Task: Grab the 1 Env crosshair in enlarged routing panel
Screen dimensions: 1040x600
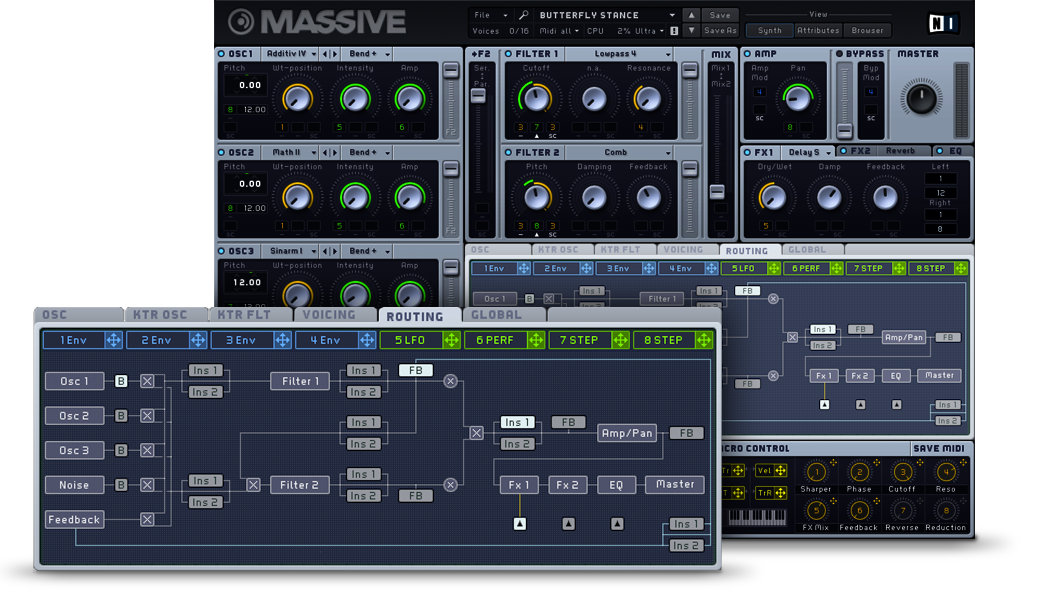Action: point(113,340)
